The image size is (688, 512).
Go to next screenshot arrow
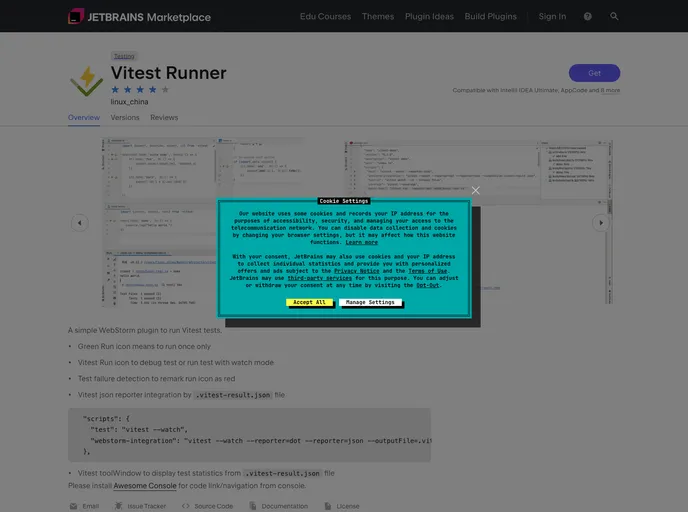601,223
